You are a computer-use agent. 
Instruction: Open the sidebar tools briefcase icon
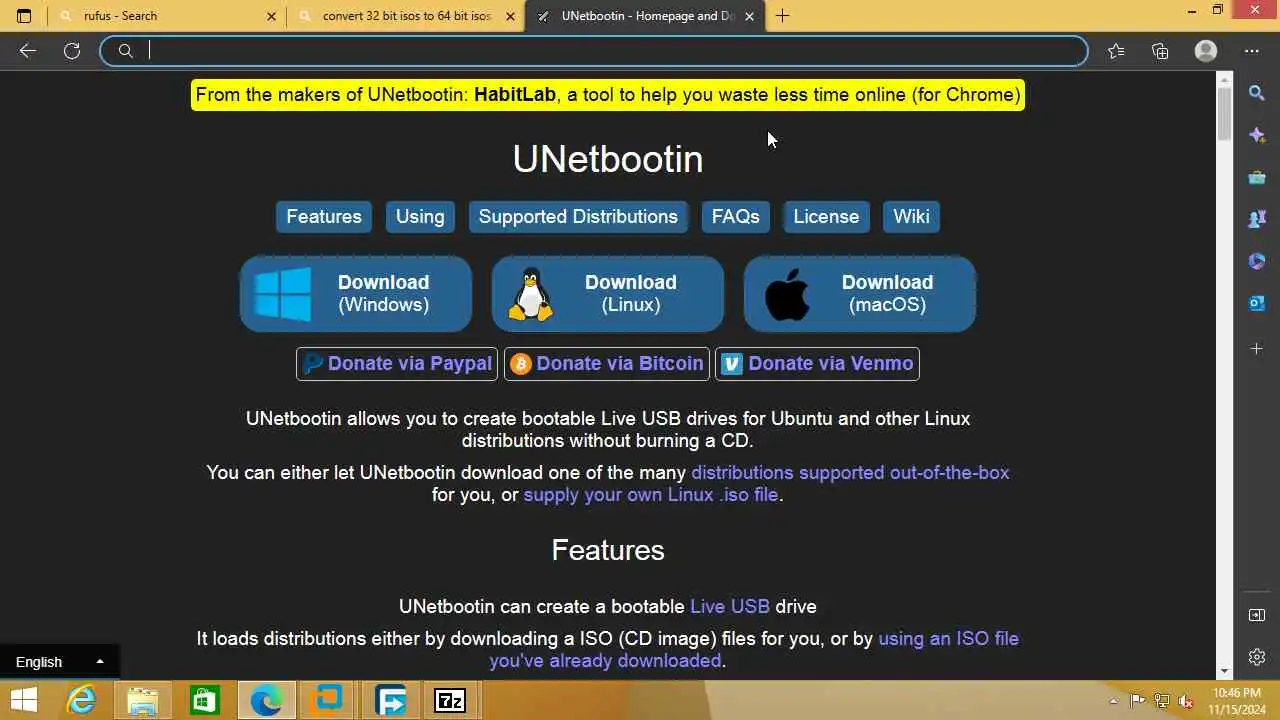(x=1257, y=177)
